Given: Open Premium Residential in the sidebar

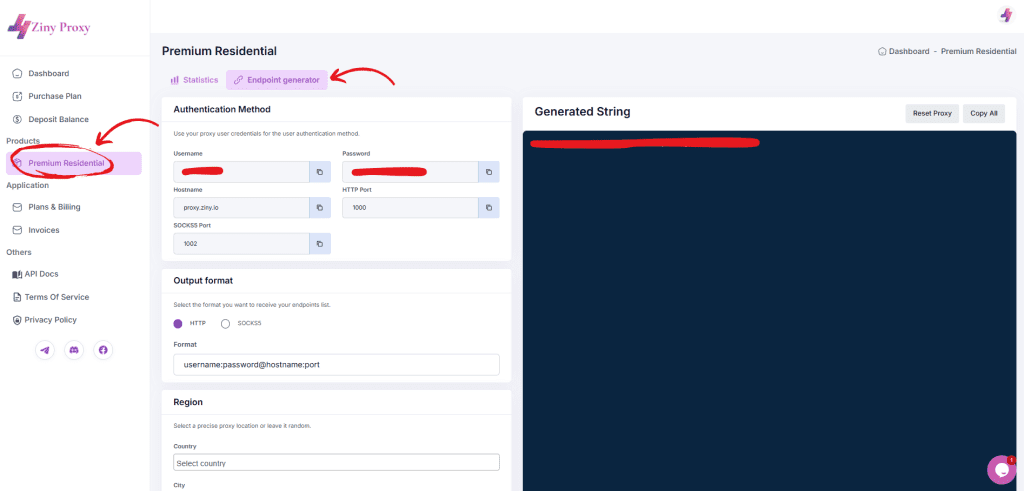Looking at the screenshot, I should 74,163.
